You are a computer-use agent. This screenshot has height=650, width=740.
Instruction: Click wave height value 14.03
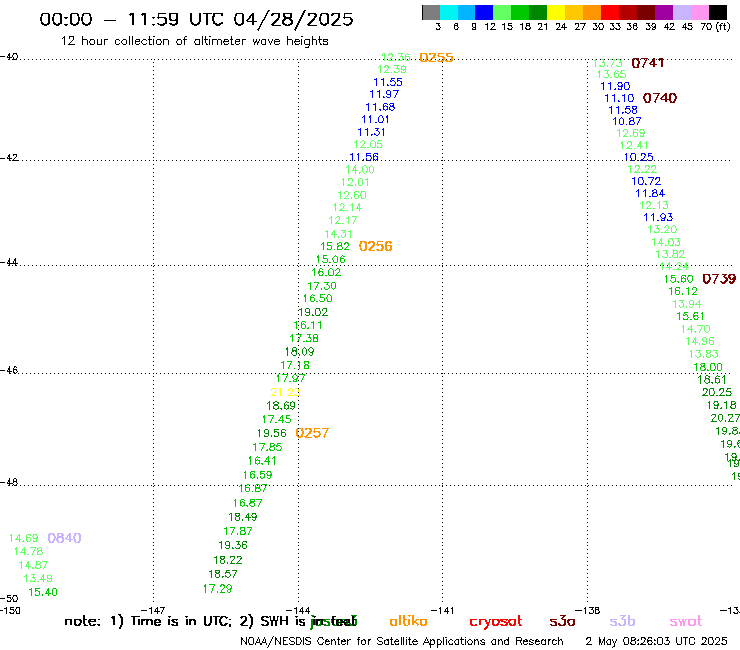tap(666, 242)
